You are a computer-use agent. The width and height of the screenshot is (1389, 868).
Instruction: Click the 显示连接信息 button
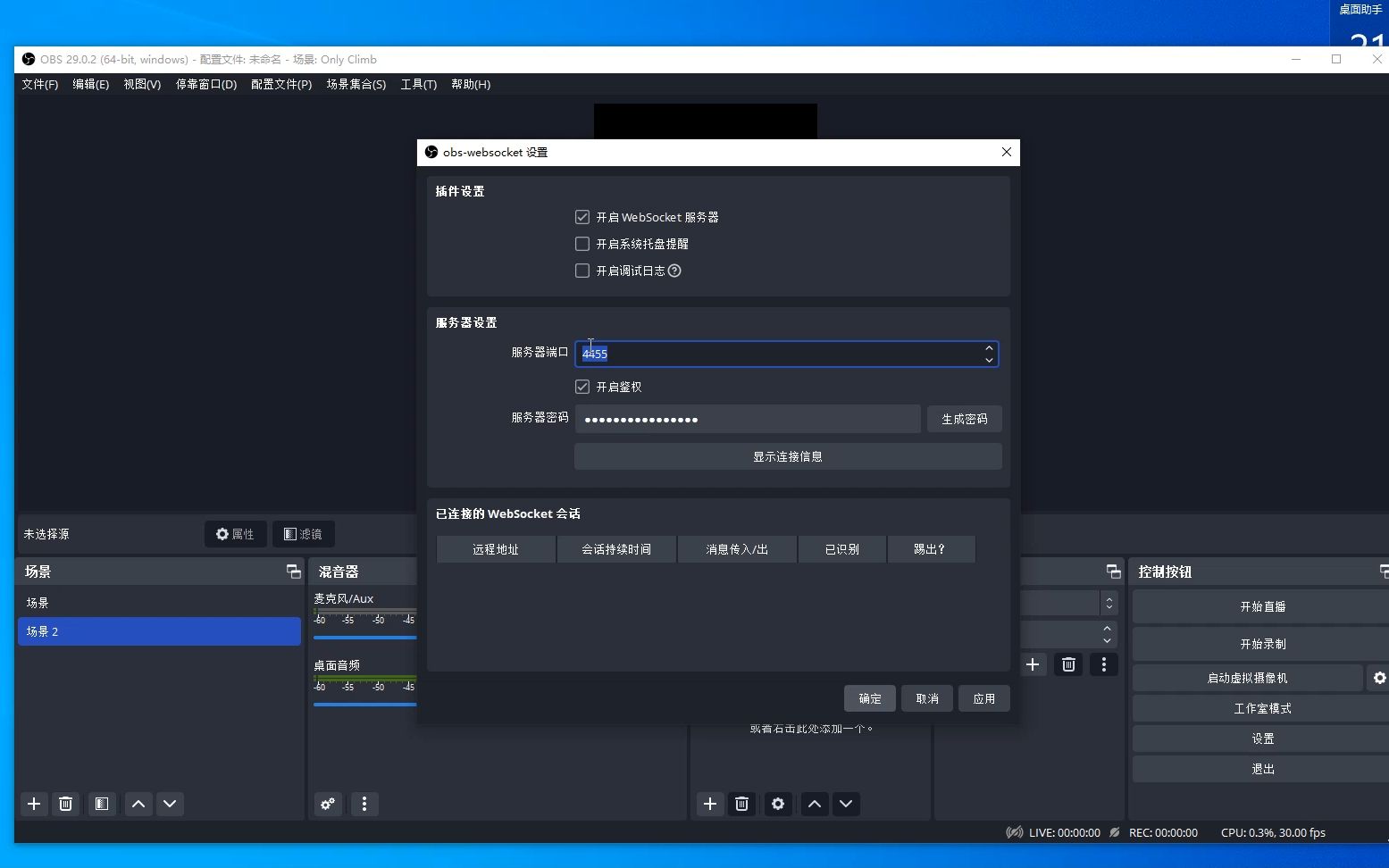tap(788, 456)
